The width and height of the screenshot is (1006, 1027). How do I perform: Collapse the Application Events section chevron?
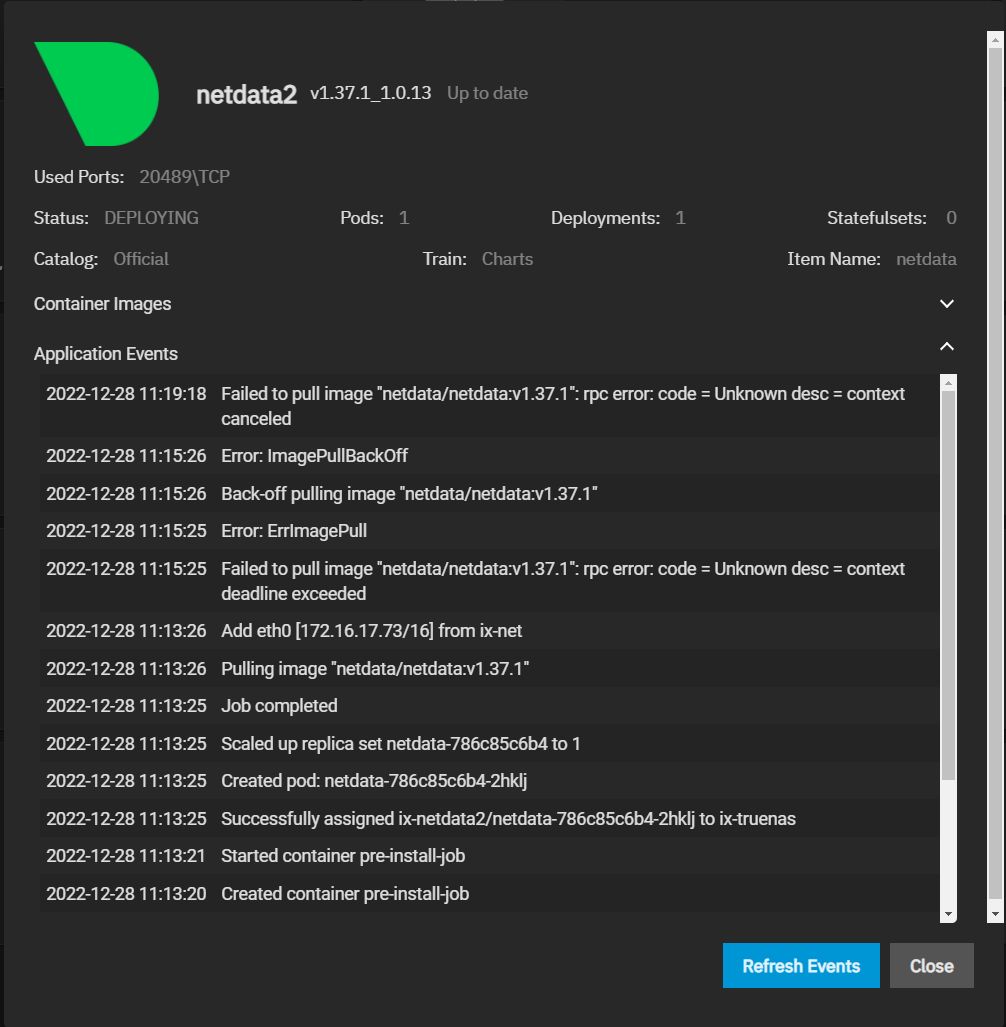(x=946, y=346)
